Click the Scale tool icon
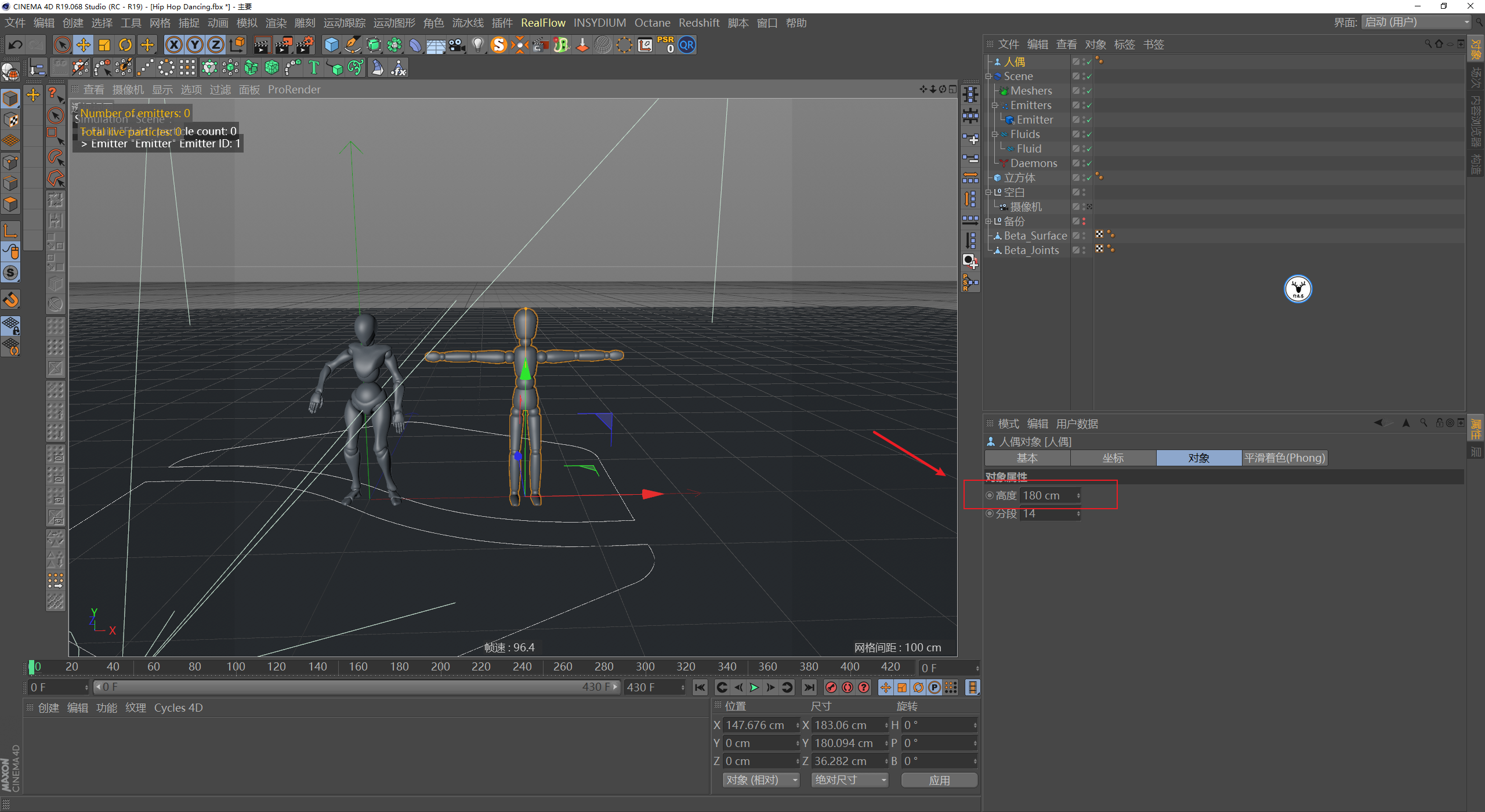Image resolution: width=1485 pixels, height=812 pixels. click(x=104, y=45)
